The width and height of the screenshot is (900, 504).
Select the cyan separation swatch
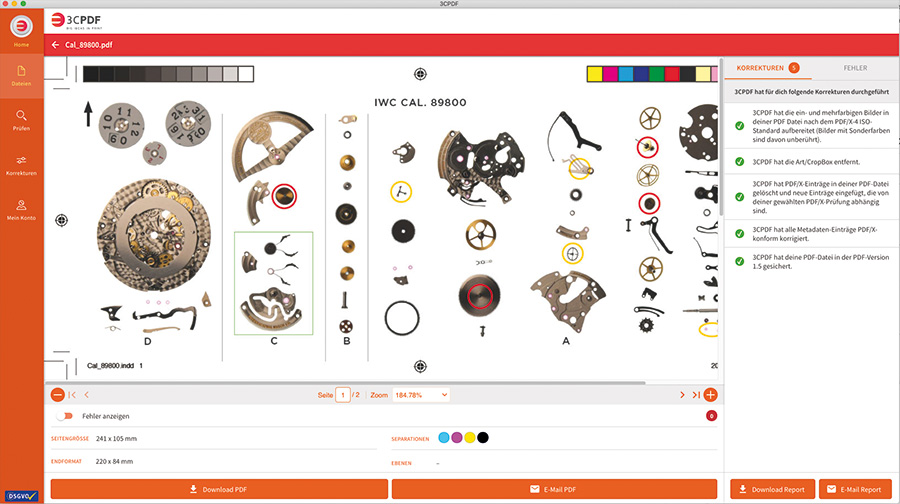pyautogui.click(x=444, y=437)
